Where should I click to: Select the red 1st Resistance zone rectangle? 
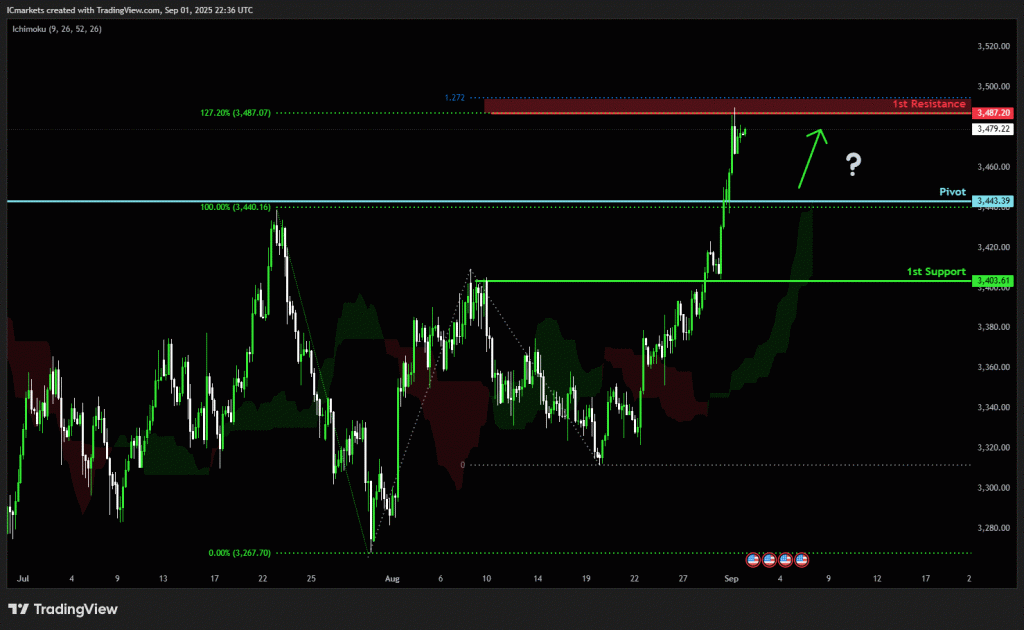[728, 106]
